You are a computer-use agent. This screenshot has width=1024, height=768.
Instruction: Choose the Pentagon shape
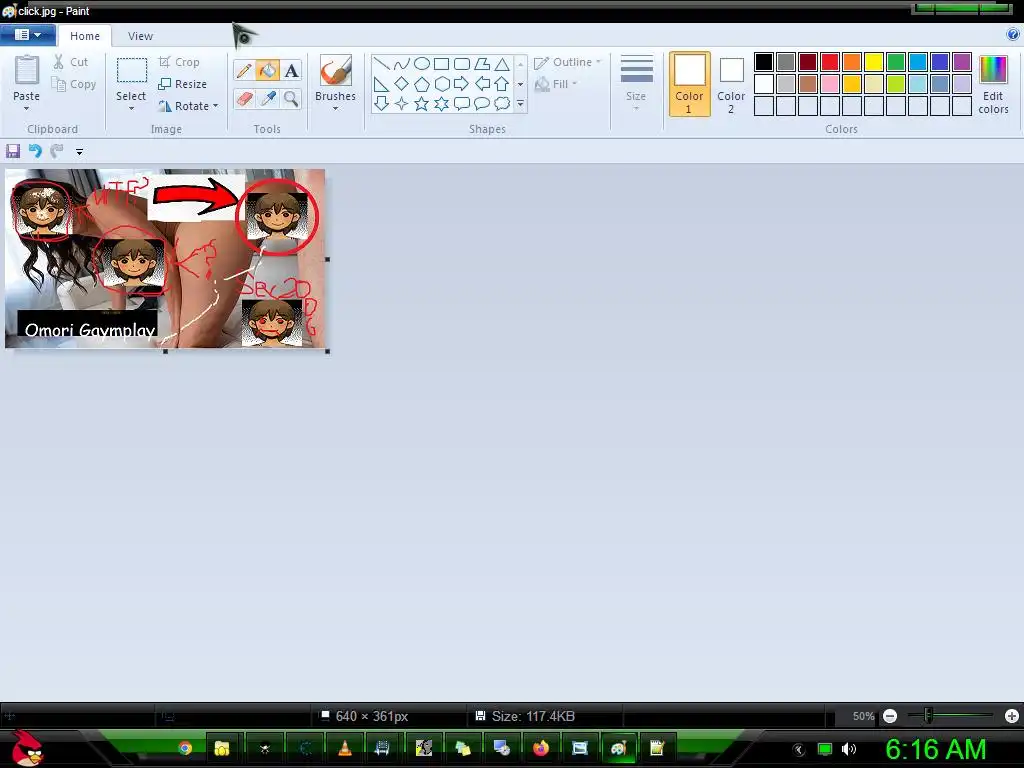pos(422,84)
